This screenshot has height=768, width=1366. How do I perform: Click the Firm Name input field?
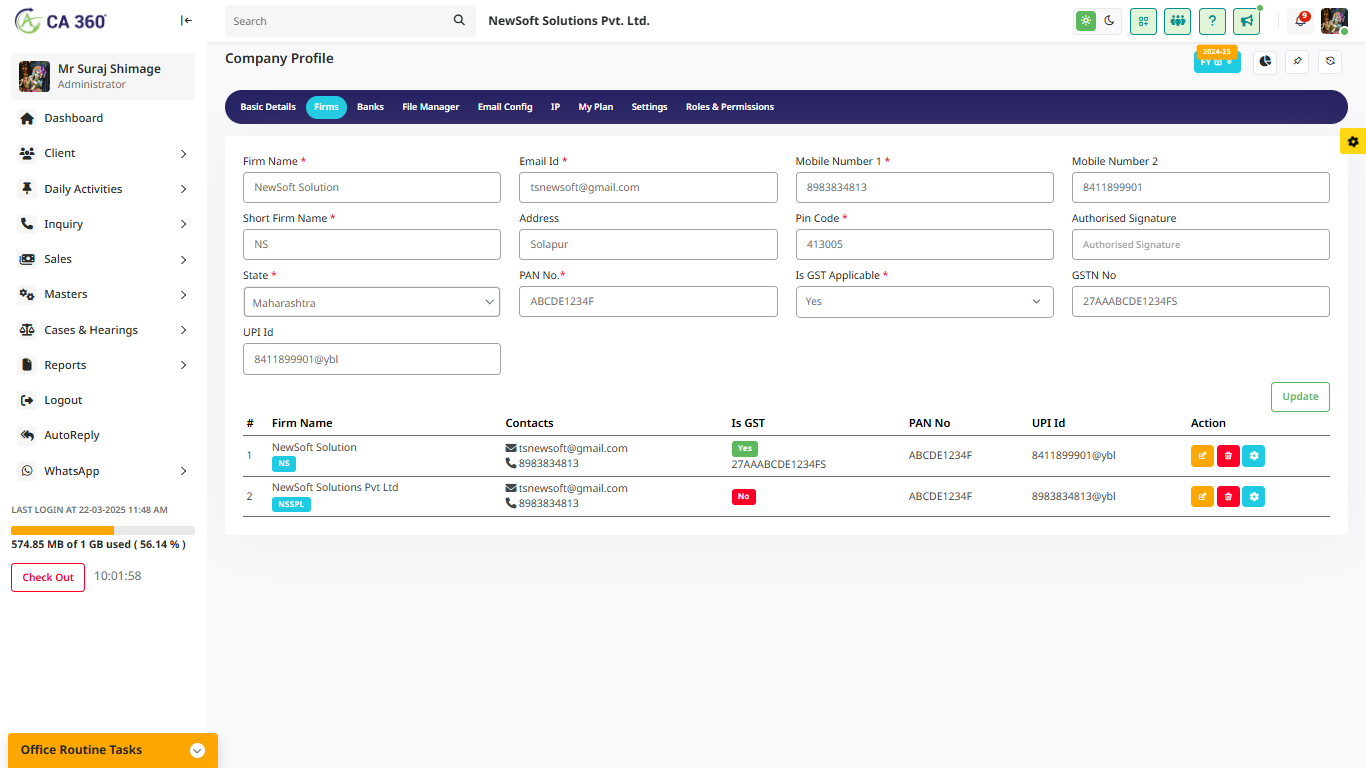point(372,187)
